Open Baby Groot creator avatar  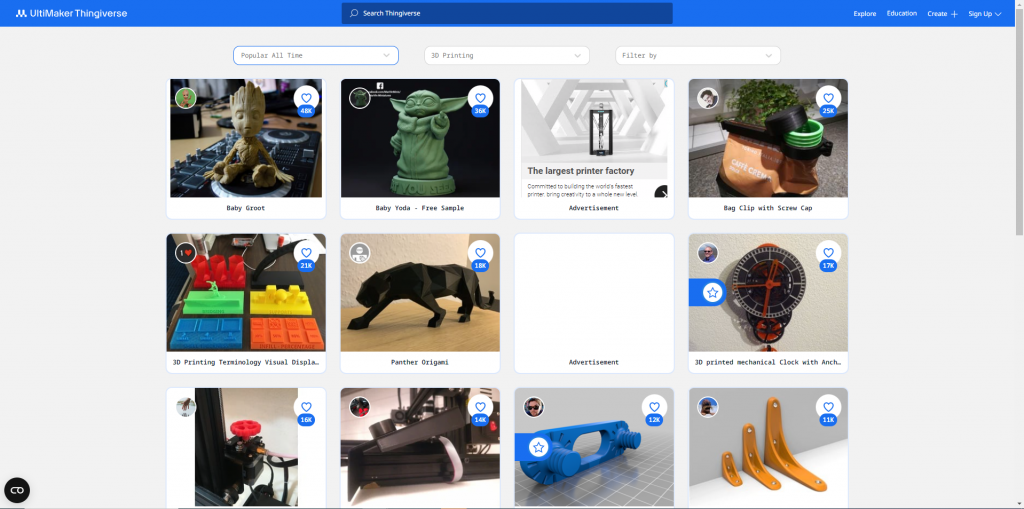(185, 98)
